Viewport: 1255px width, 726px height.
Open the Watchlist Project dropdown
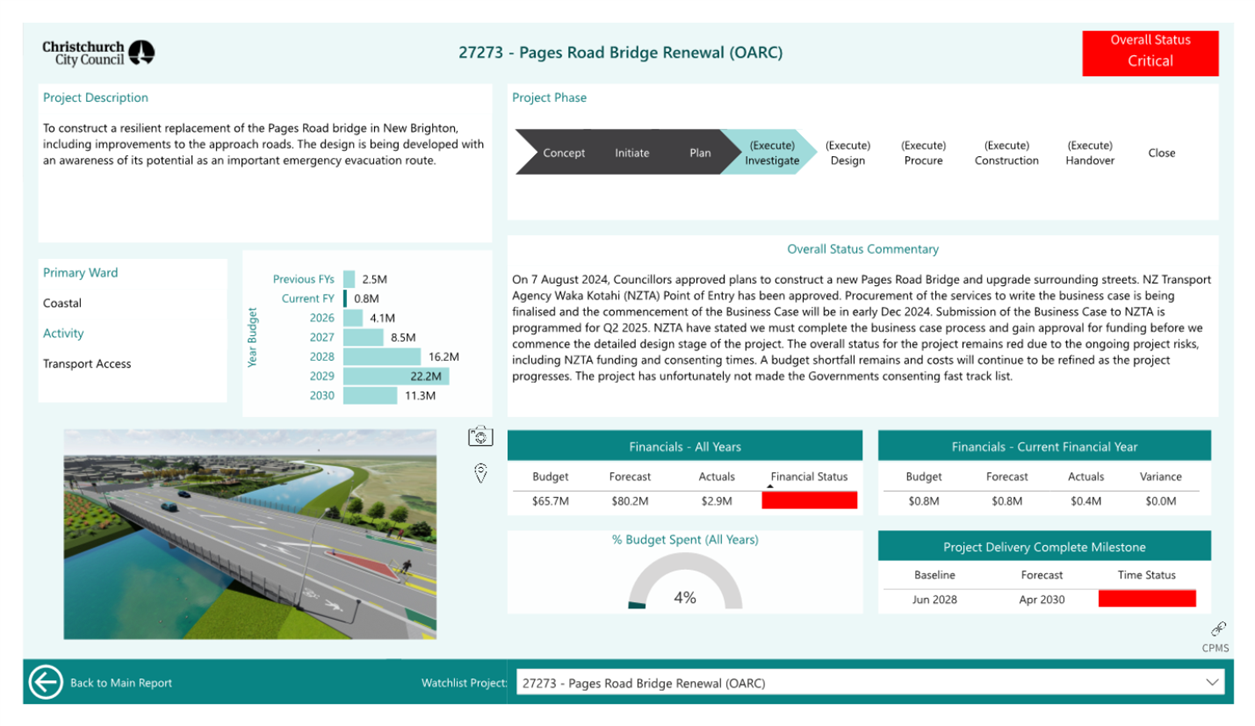pos(871,683)
